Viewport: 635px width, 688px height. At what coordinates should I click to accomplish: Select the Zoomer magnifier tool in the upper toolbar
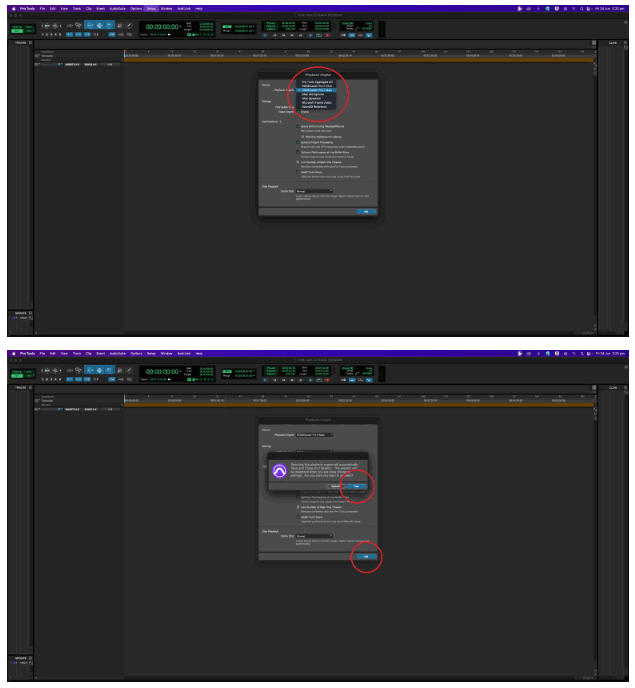[x=78, y=25]
